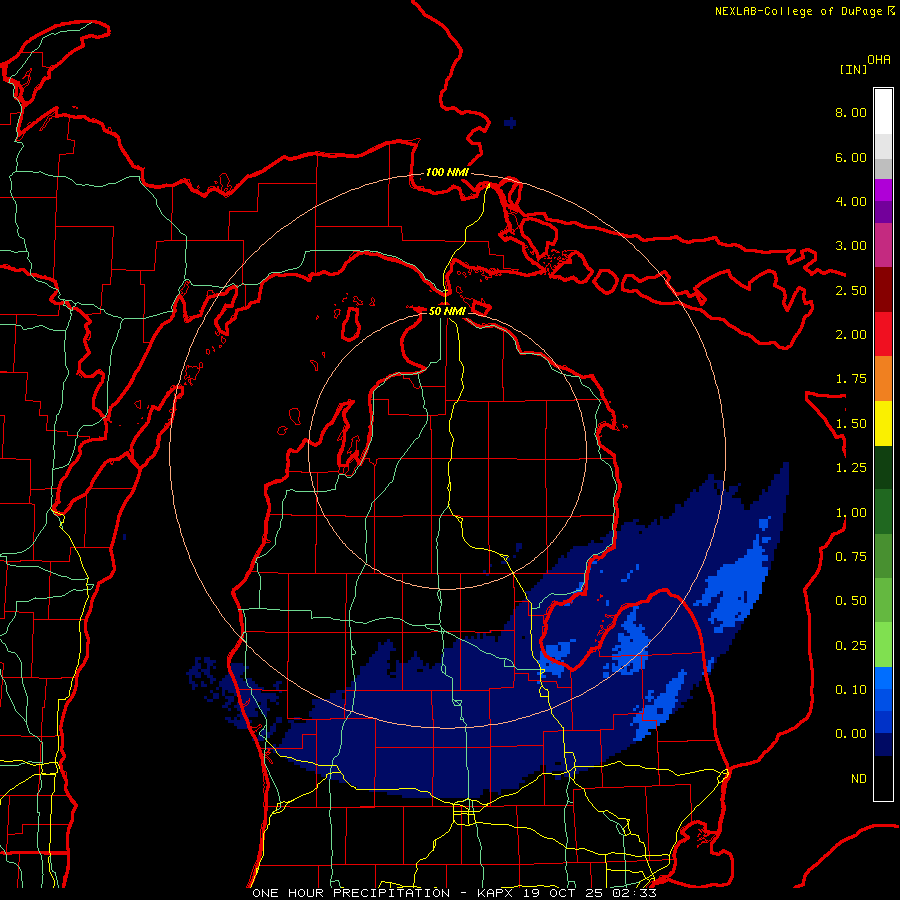Viewport: 900px width, 900px height.
Task: Pick the orange swatch beside 1.75
Action: tap(883, 379)
